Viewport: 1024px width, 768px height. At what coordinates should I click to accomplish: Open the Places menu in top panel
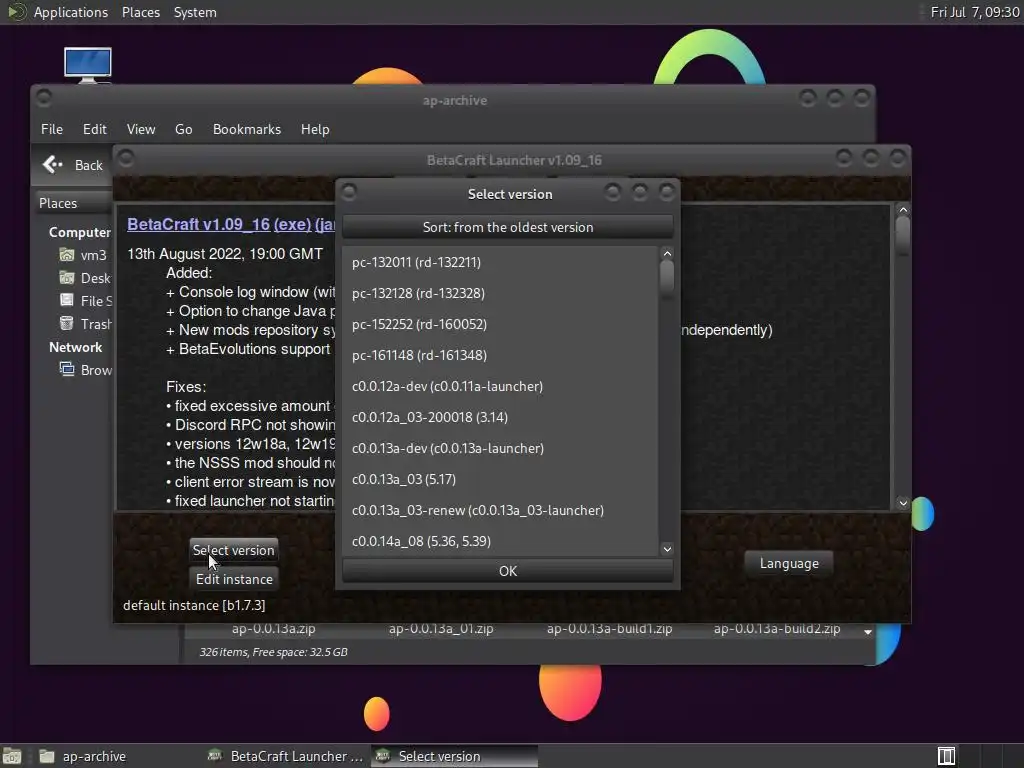coord(140,12)
